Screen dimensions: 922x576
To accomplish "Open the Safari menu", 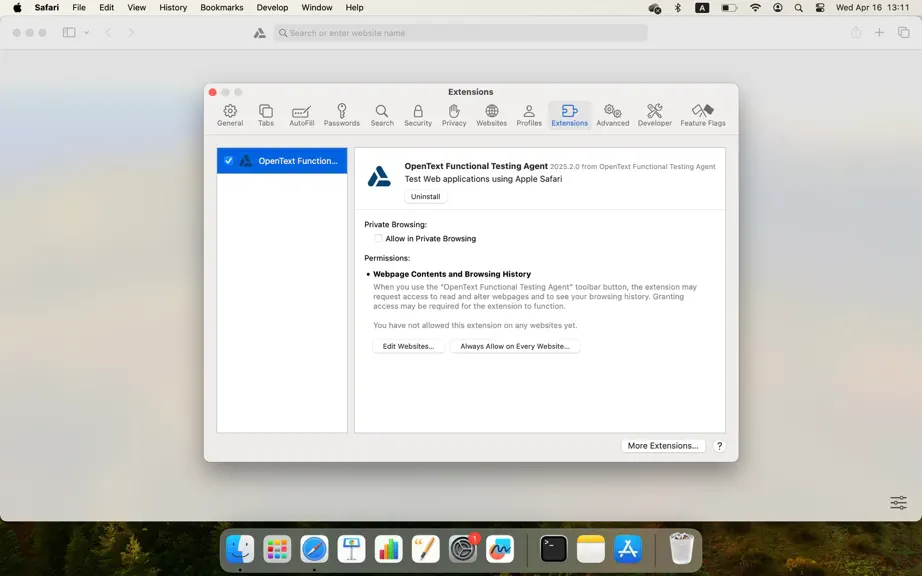I will (46, 8).
